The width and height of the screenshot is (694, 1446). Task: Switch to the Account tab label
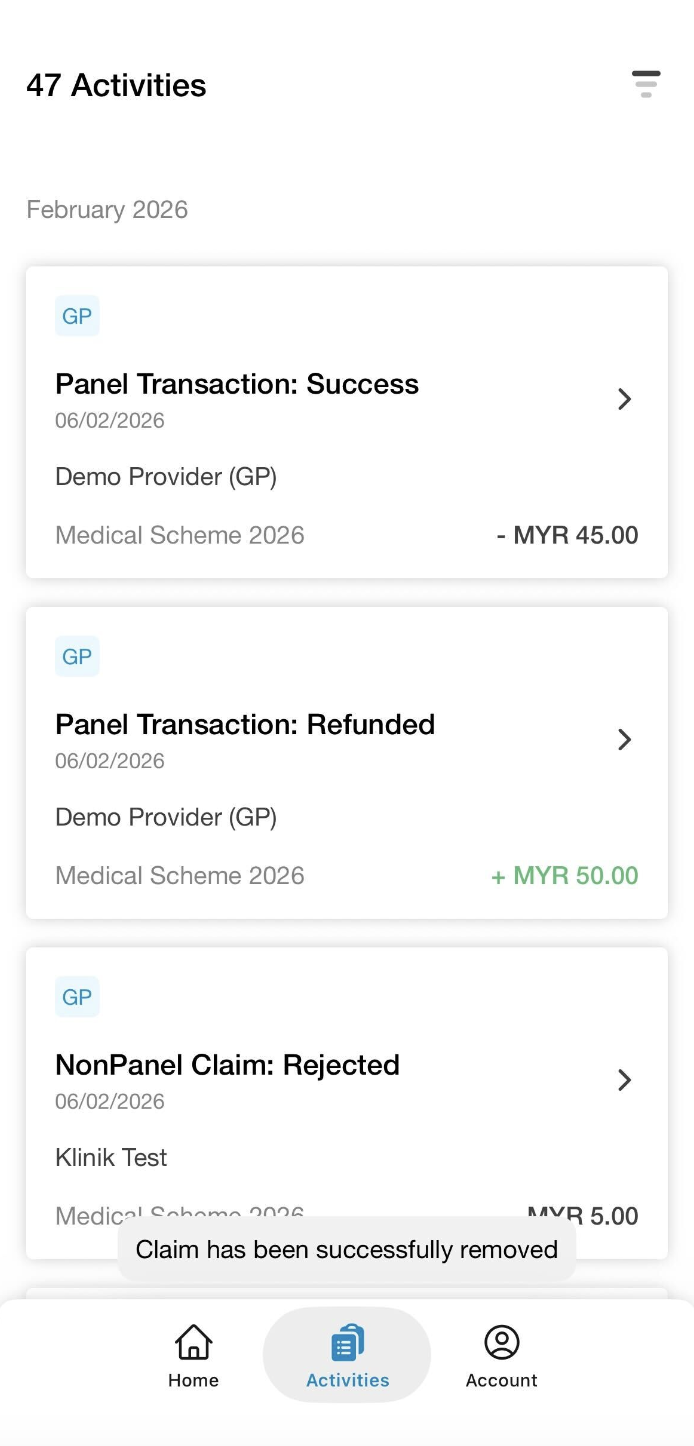(501, 1380)
